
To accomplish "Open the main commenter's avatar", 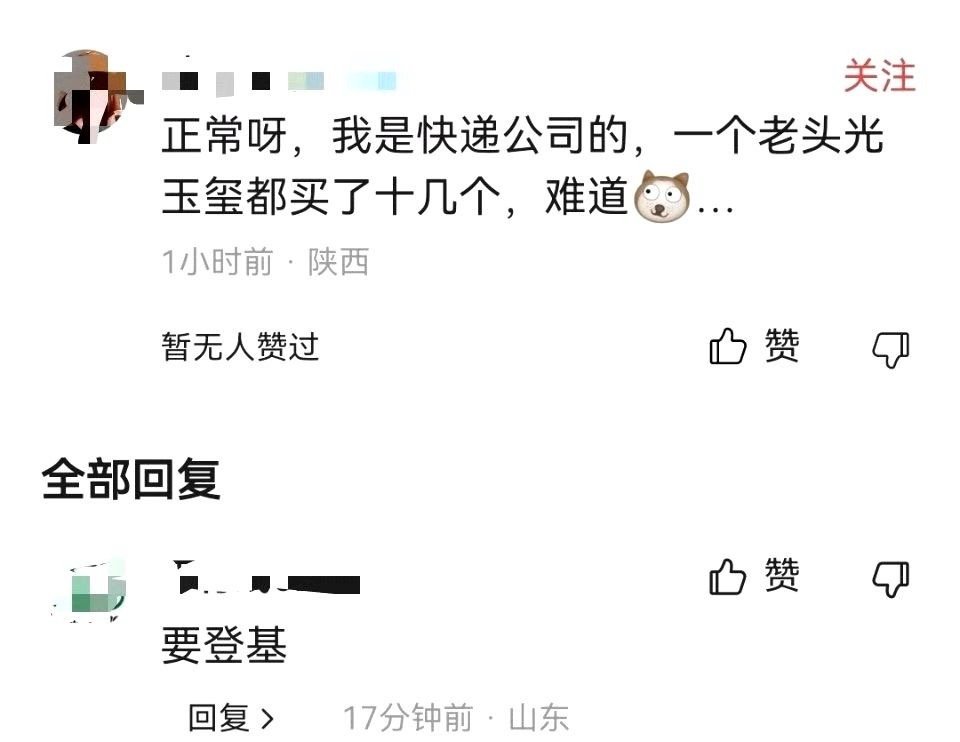I will (x=98, y=96).
